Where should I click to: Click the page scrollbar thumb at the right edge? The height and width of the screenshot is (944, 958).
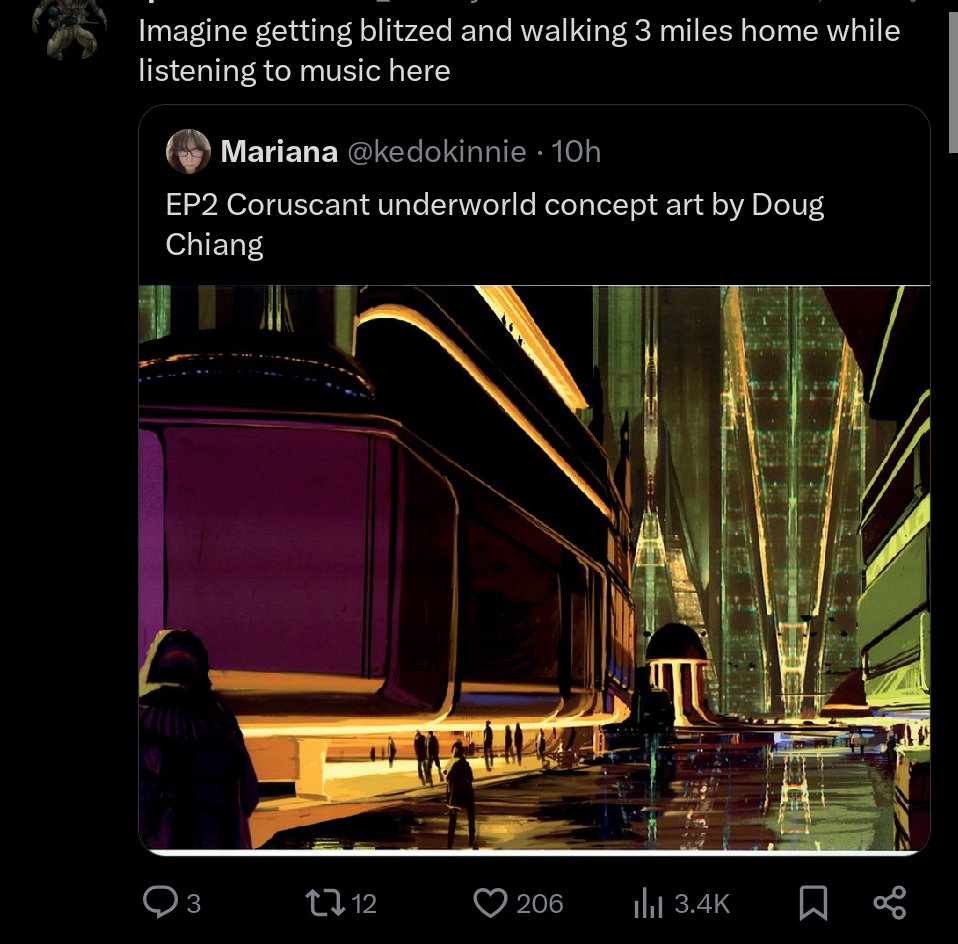[x=953, y=76]
